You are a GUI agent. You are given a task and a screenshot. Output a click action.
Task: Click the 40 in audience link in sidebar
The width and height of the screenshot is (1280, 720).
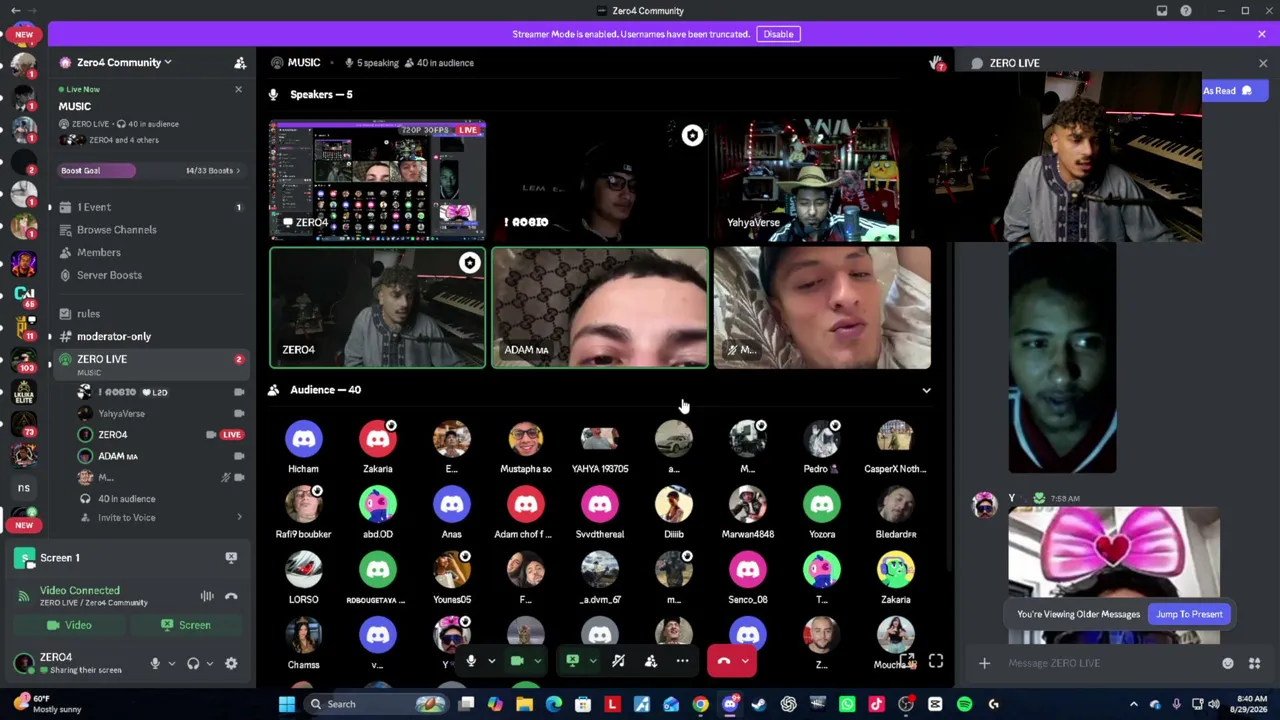127,499
